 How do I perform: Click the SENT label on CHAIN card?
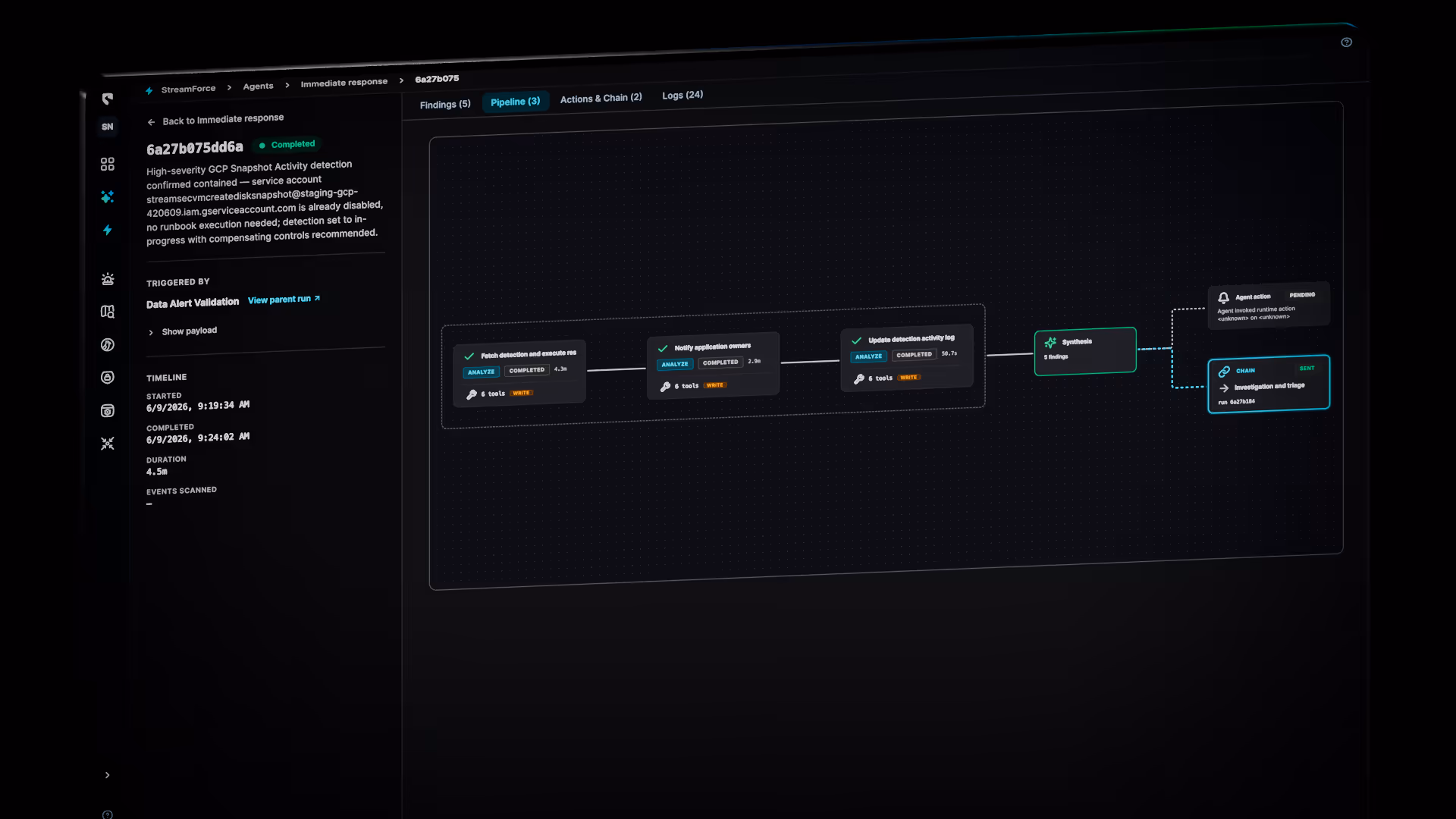click(1307, 369)
